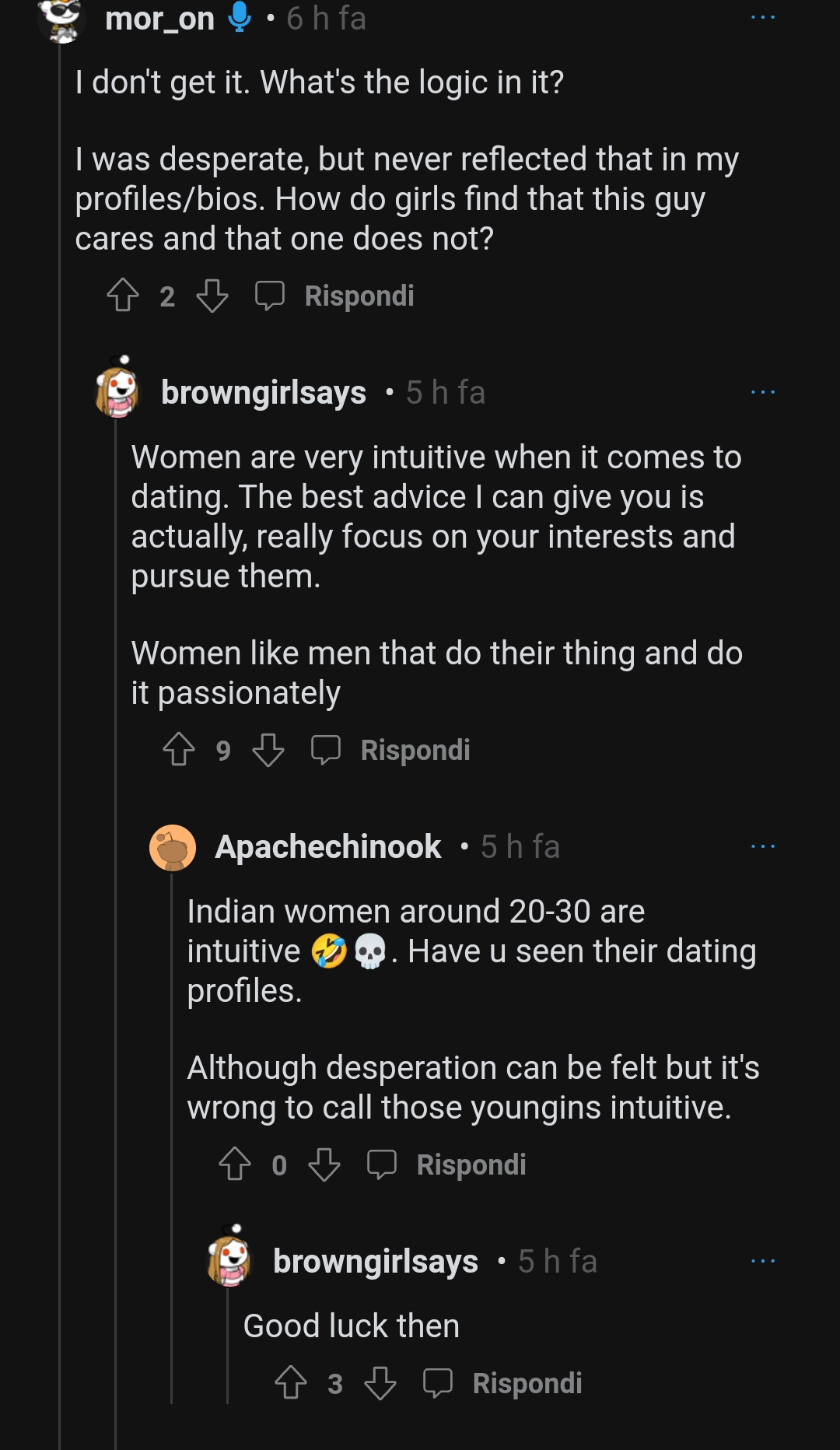This screenshot has width=840, height=1450.
Task: Tap the speech bubble icon under mor_on's comment
Action: pyautogui.click(x=270, y=296)
